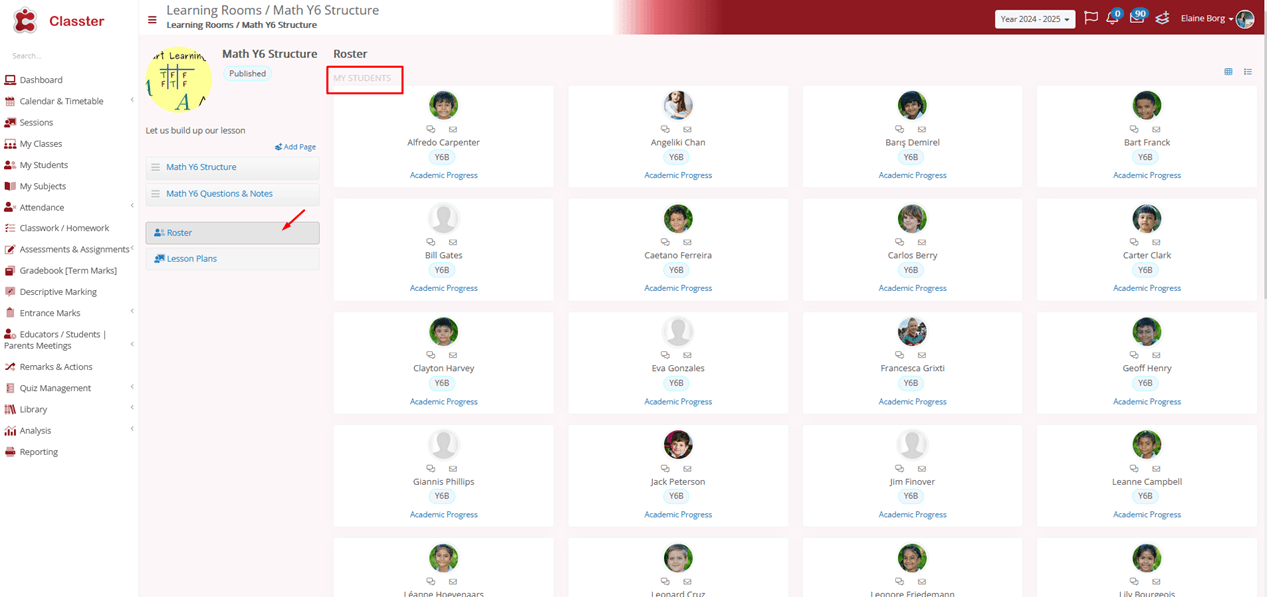Screen dimensions: 1267x597
Task: Select the Roster page in the list
Action: (x=232, y=233)
